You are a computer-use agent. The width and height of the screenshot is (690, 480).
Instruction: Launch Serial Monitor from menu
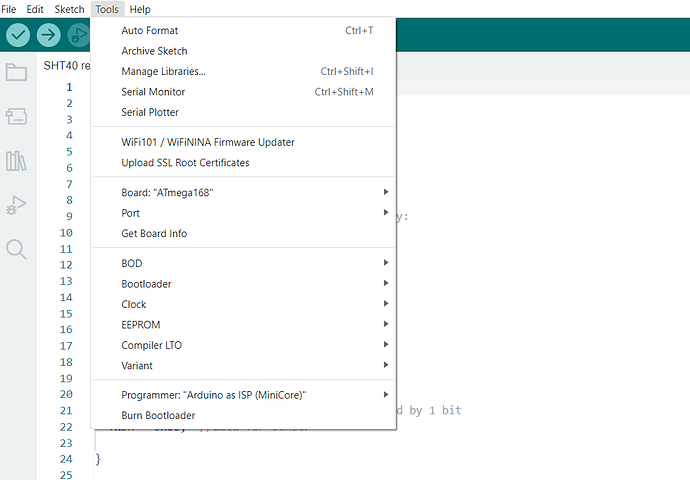pos(243,92)
